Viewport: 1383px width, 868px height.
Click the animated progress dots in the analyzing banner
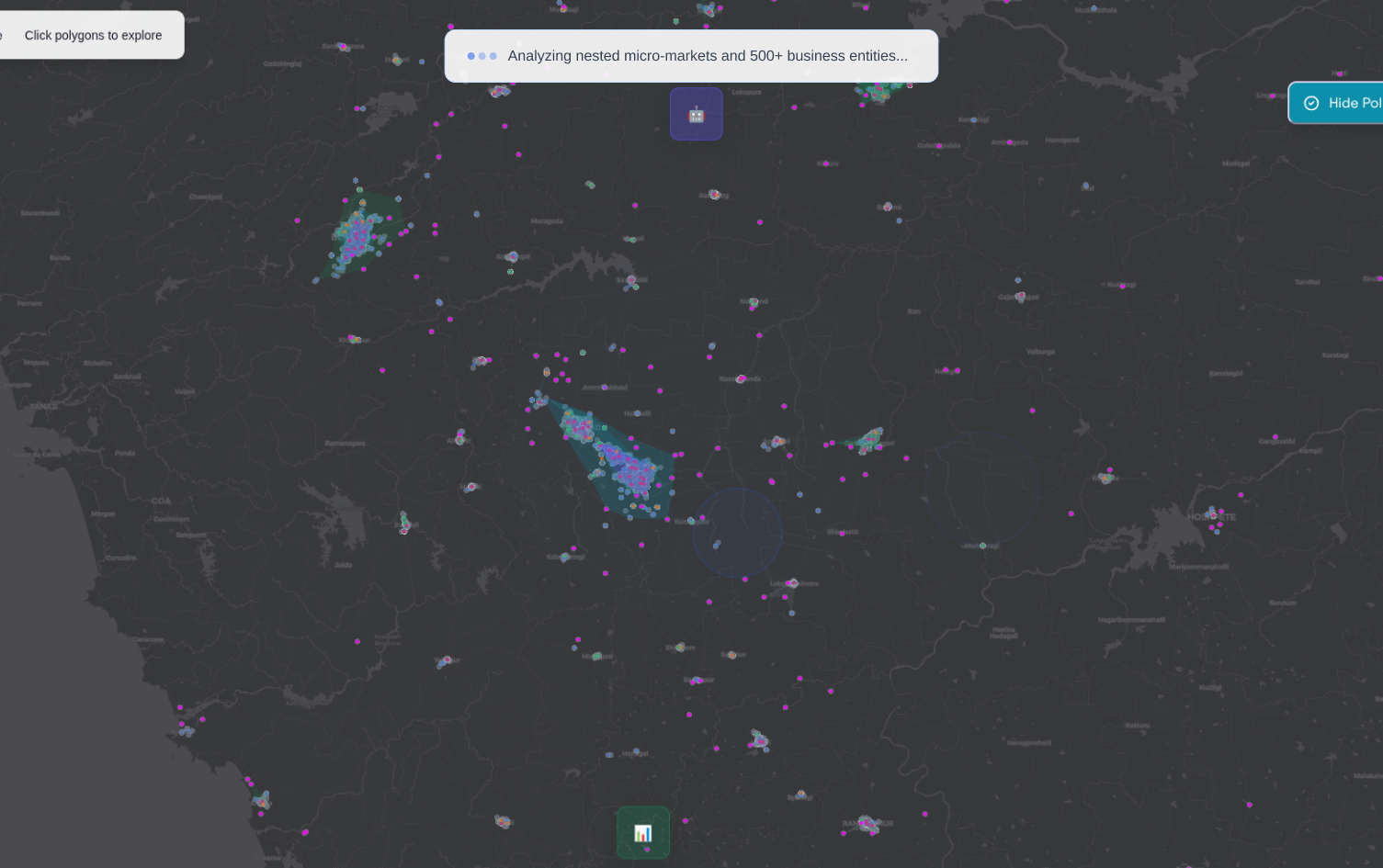coord(482,55)
